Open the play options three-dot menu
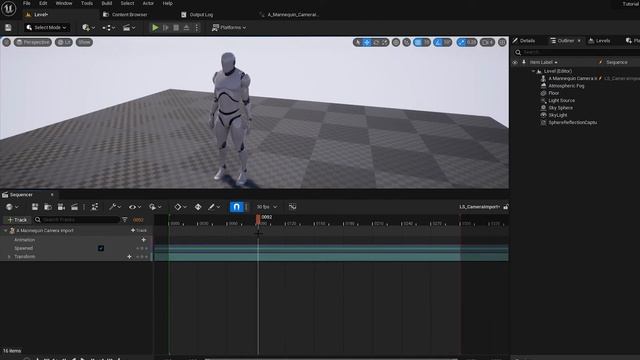Screen dimensions: 640x360 197,28
